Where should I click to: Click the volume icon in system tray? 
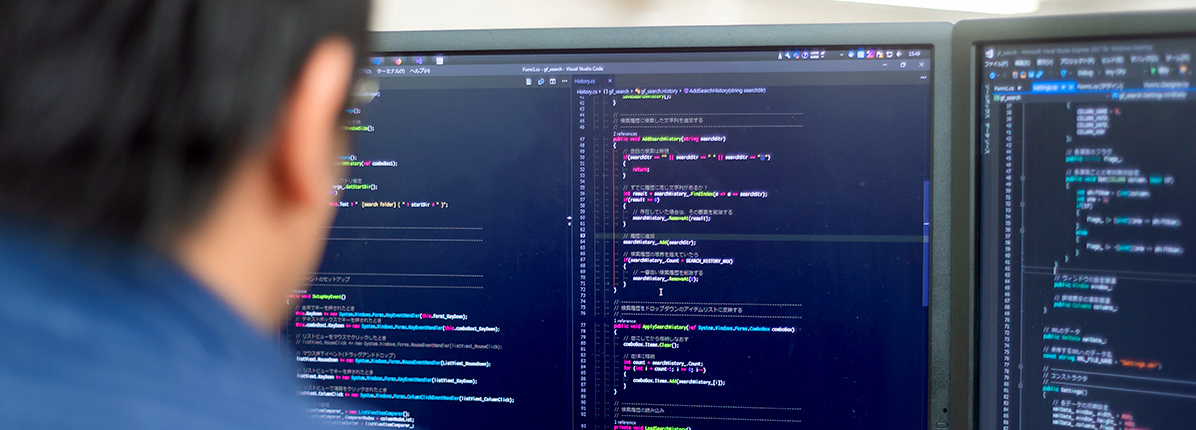(x=899, y=54)
